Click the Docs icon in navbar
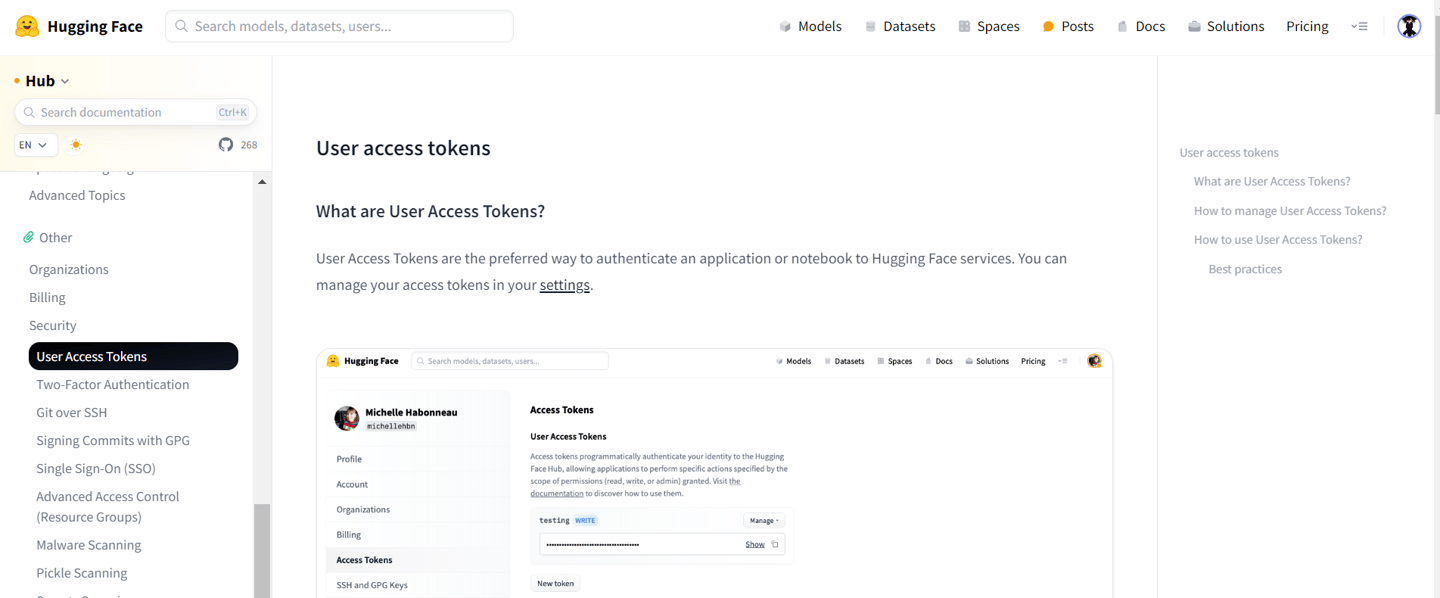Screen dimensions: 1440x598 [1122, 27]
